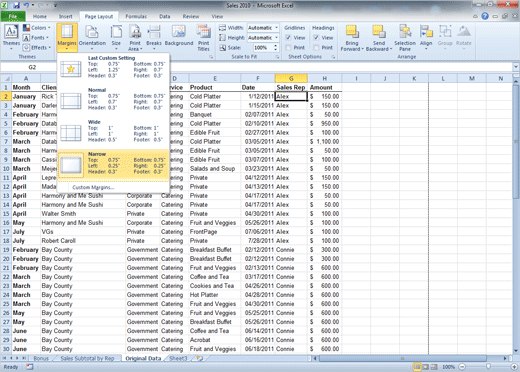Viewport: 520px width, 372px height.
Task: Switch to the Data ribbon tab
Action: click(x=165, y=16)
